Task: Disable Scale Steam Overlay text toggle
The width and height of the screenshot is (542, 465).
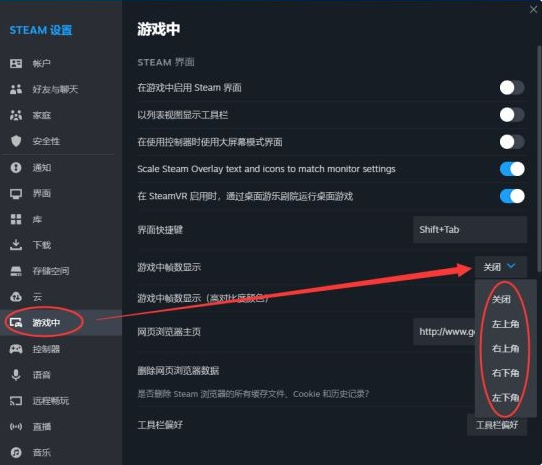Action: [x=512, y=169]
